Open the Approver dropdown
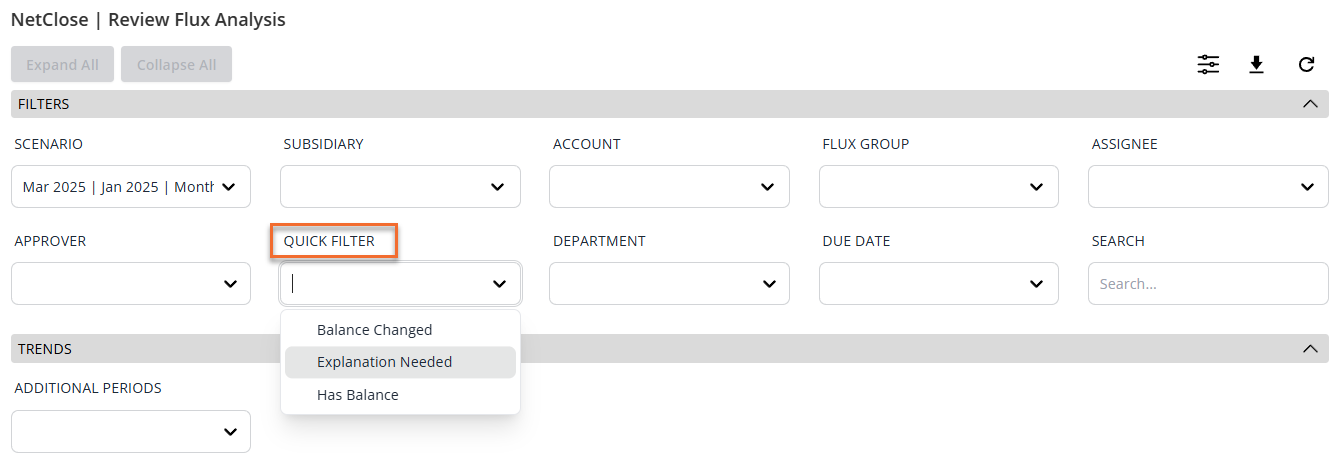This screenshot has width=1341, height=466. 131,284
